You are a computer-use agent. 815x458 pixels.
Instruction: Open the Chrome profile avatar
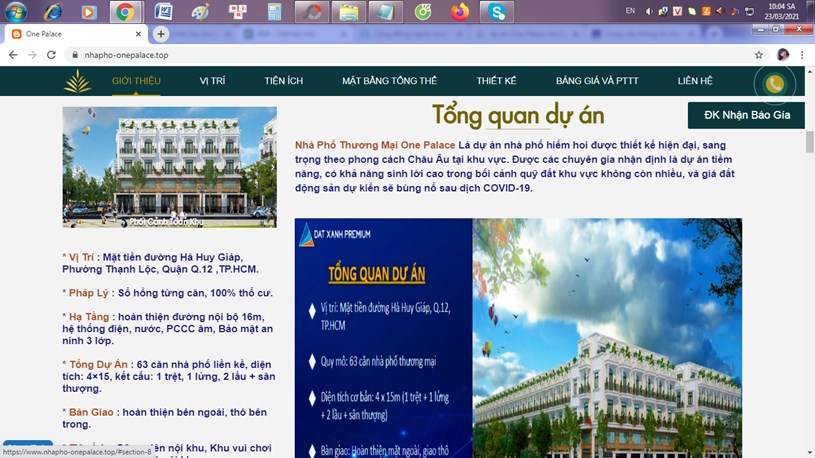[x=783, y=55]
